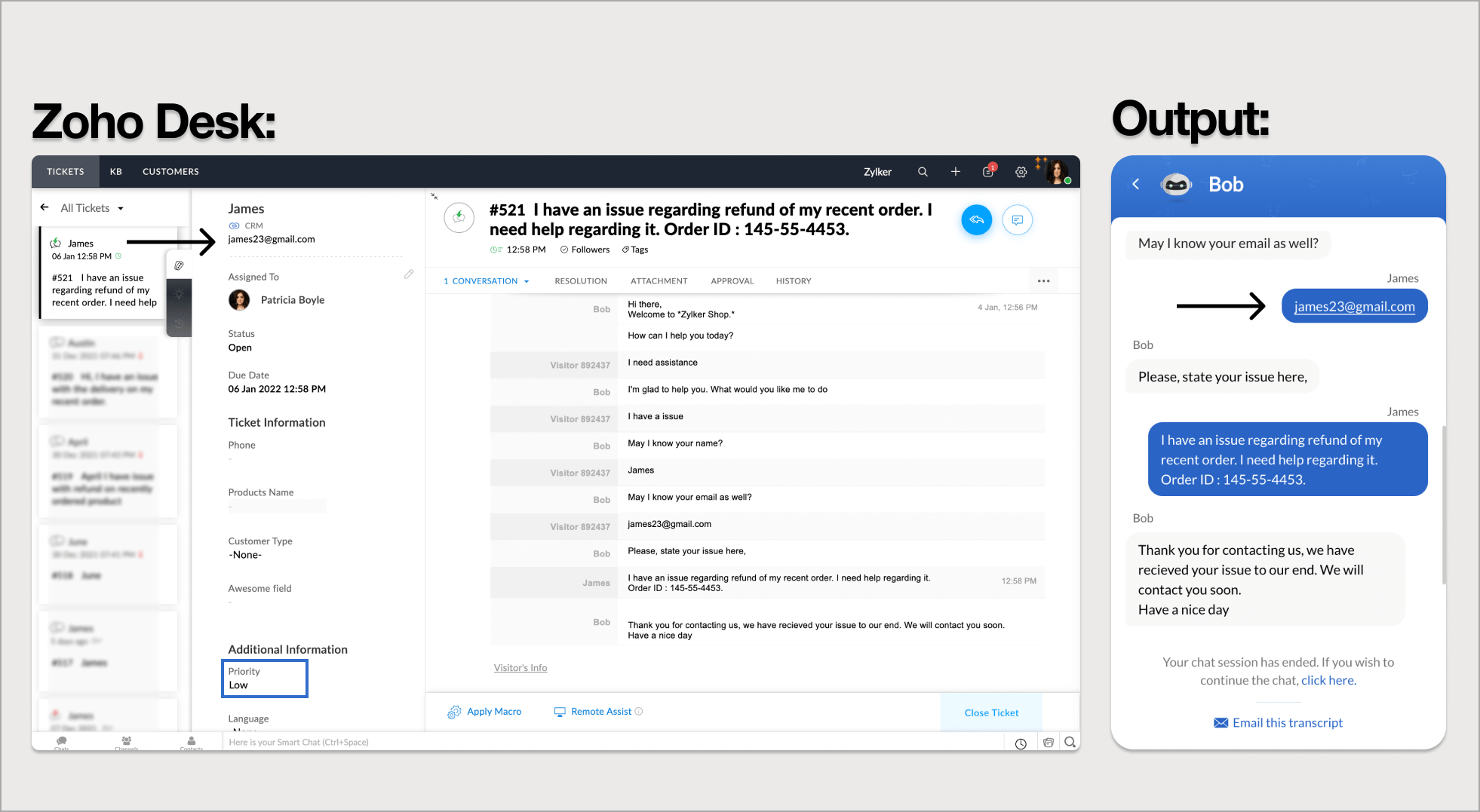Go back using arrow beside All Tickets
Image resolution: width=1480 pixels, height=812 pixels.
tap(45, 207)
